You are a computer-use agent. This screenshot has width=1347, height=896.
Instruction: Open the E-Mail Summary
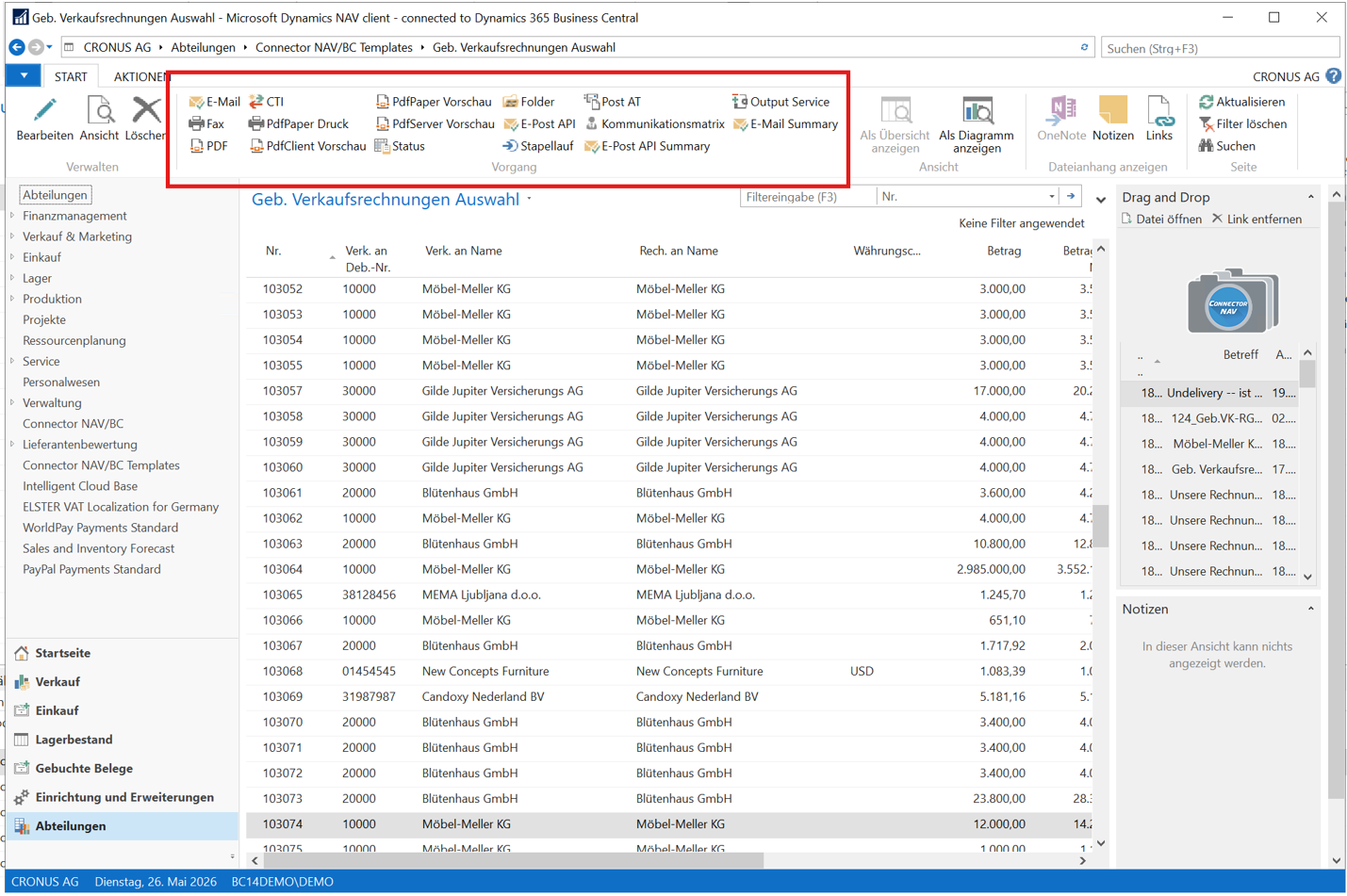coord(786,123)
